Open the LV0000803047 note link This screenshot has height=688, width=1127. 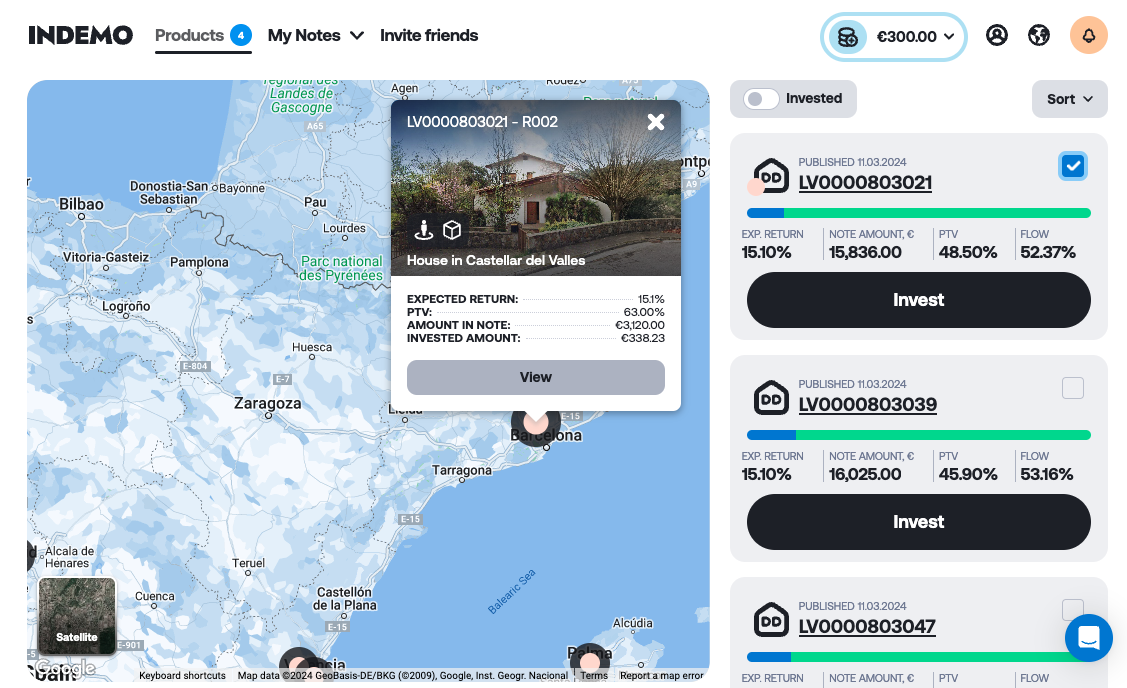pos(867,627)
